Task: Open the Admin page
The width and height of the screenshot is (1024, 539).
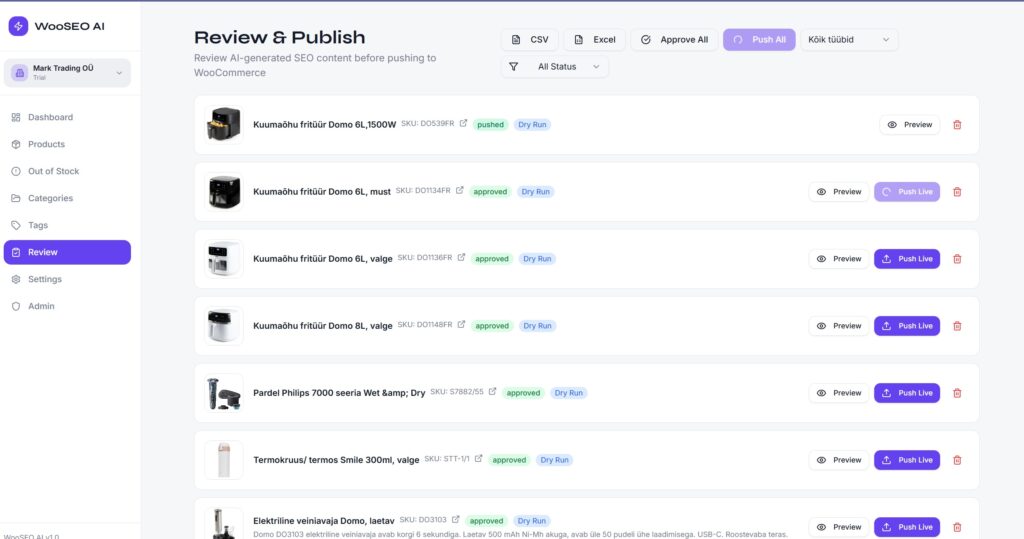Action: click(x=67, y=306)
